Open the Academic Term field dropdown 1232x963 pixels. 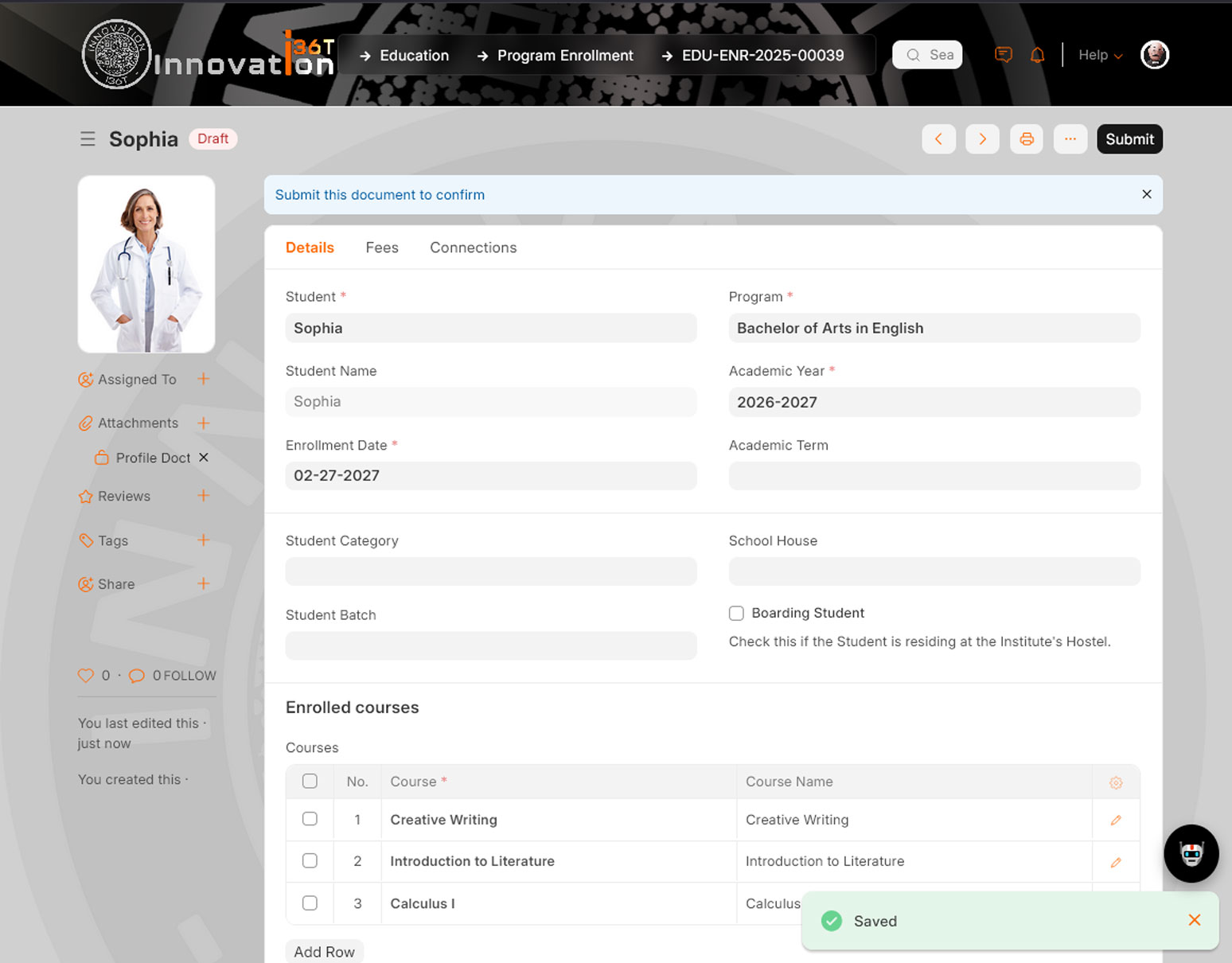pos(934,476)
